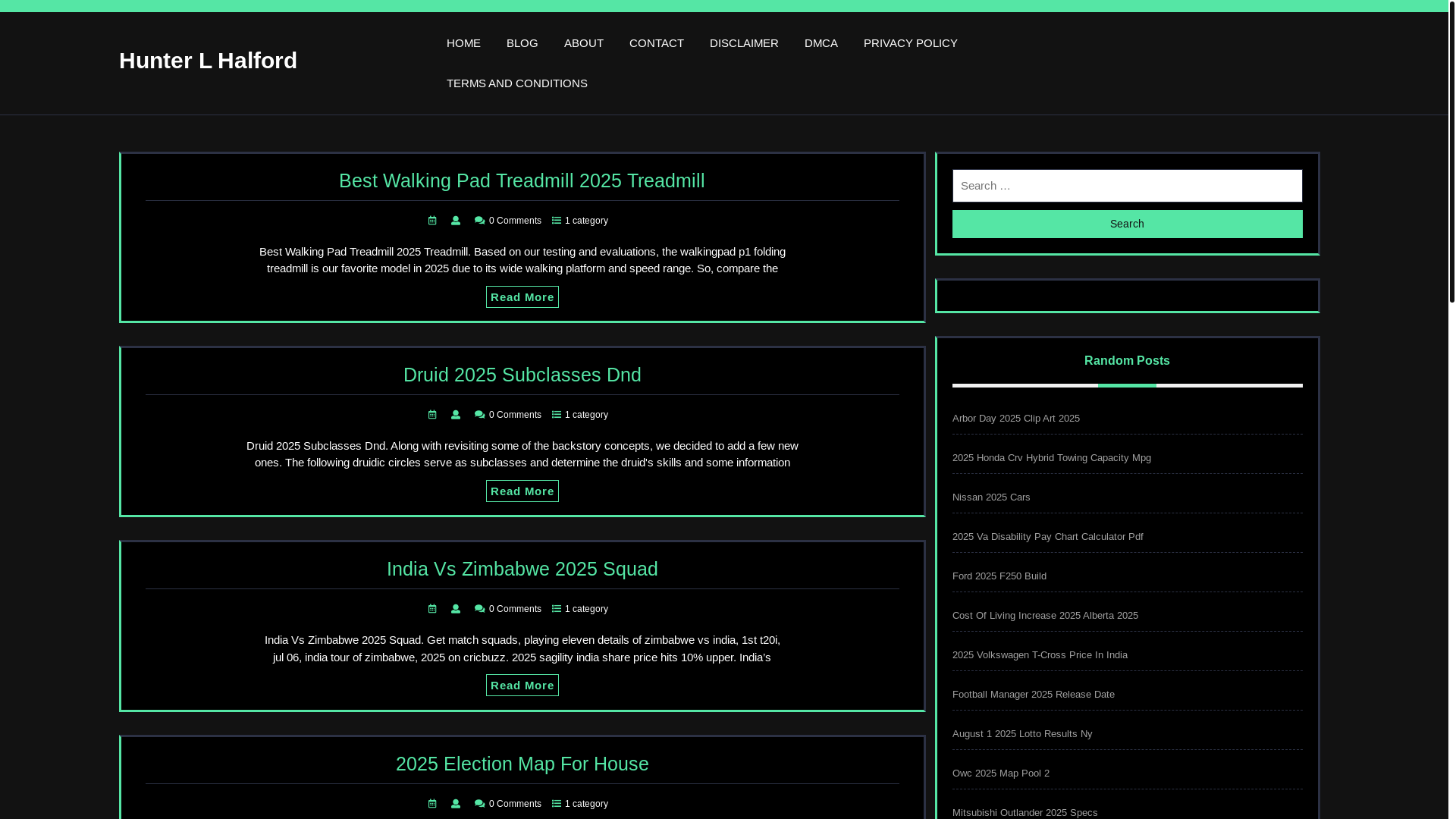Open the Home menu item
Screen dimensions: 1456x819
(x=463, y=43)
